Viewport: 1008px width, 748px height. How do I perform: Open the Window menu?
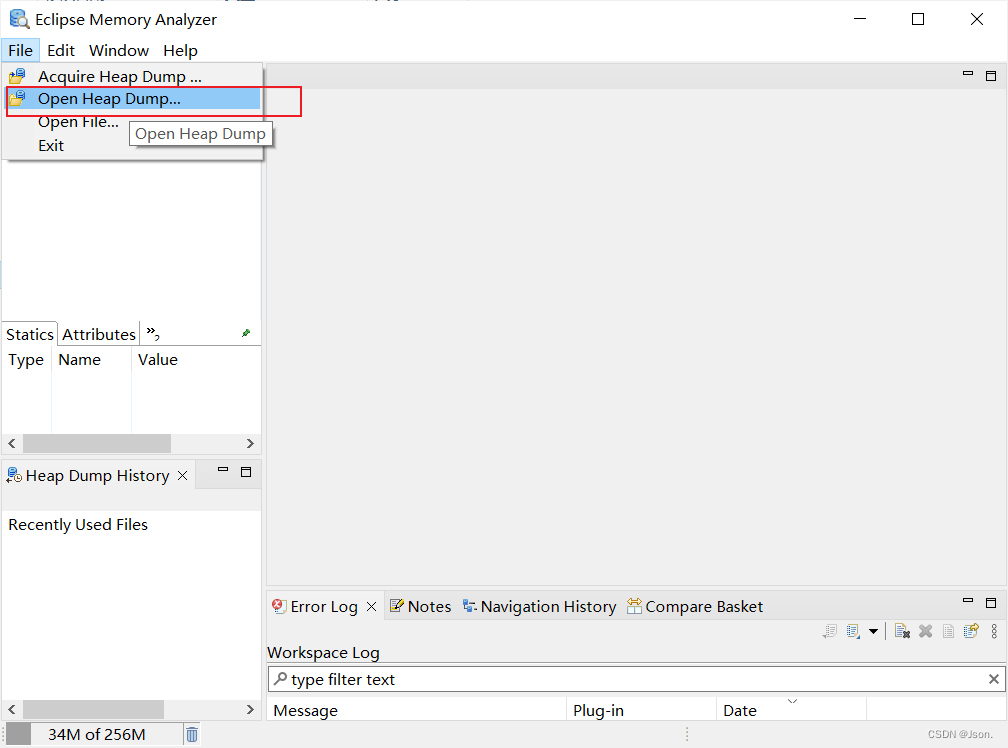coord(119,50)
